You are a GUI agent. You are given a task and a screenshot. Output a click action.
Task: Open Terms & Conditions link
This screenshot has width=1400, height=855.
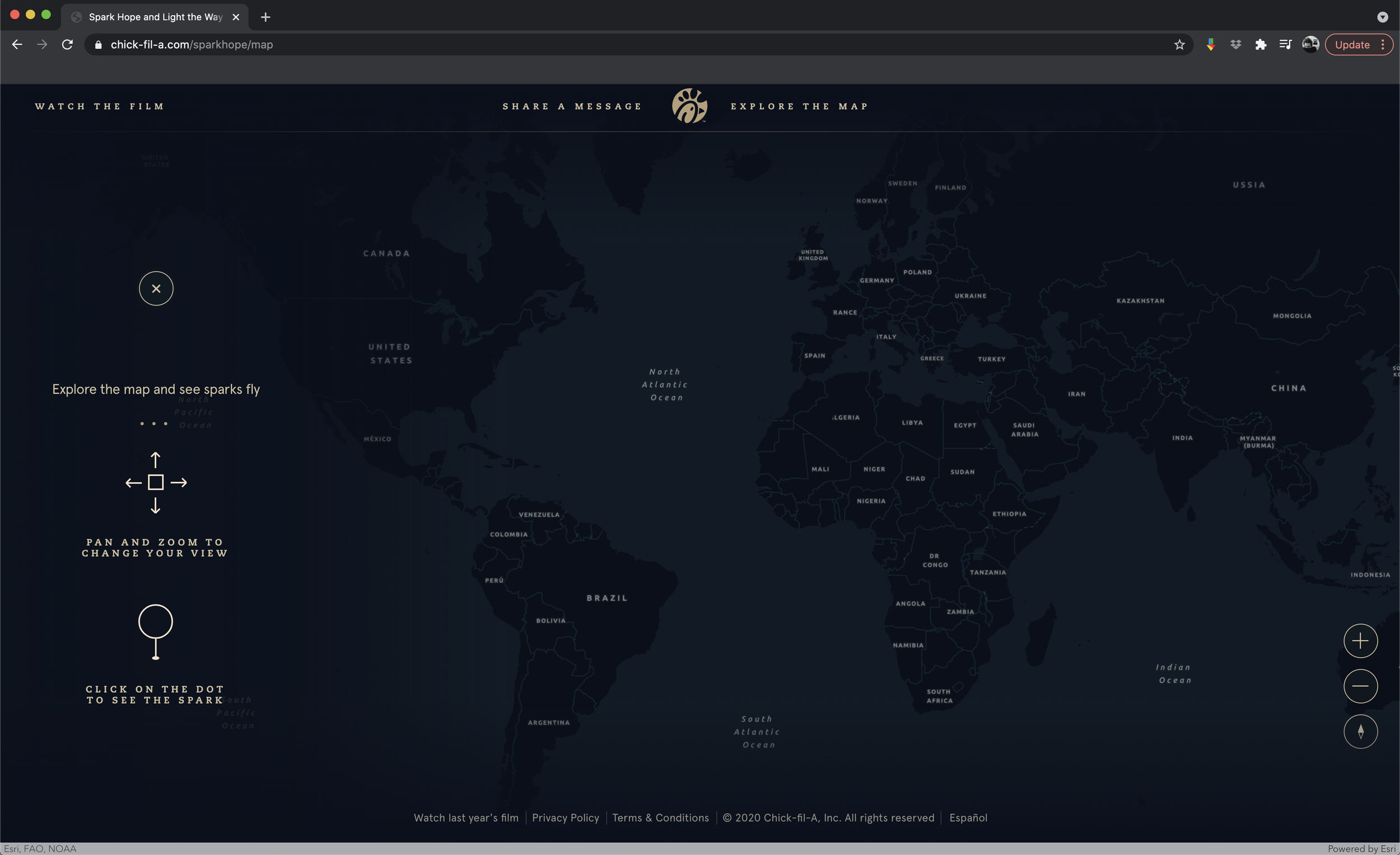tap(660, 817)
